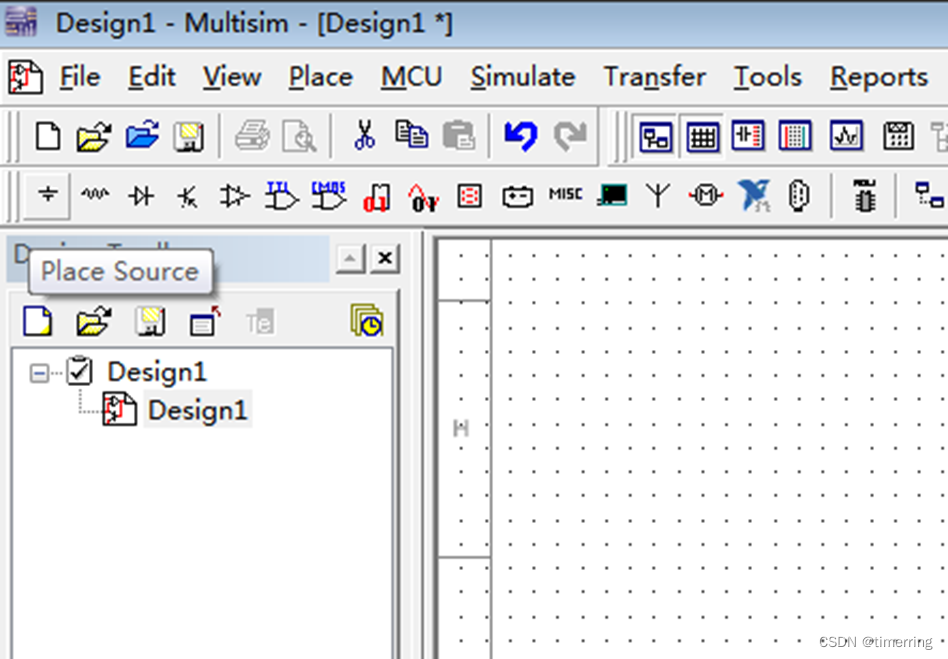Place an Indicator component
Screen dimensions: 948x659
click(470, 196)
